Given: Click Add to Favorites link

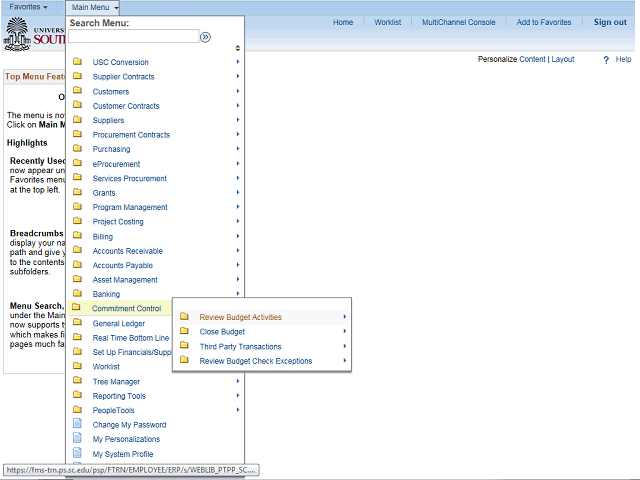Looking at the screenshot, I should (x=544, y=22).
